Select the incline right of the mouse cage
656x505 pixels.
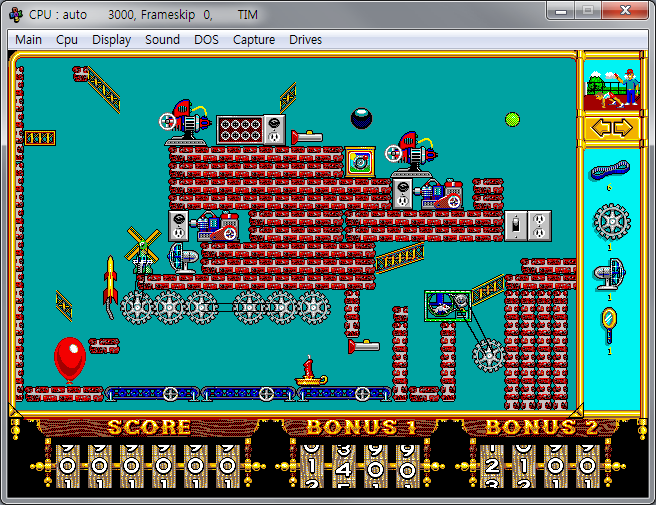[x=488, y=289]
